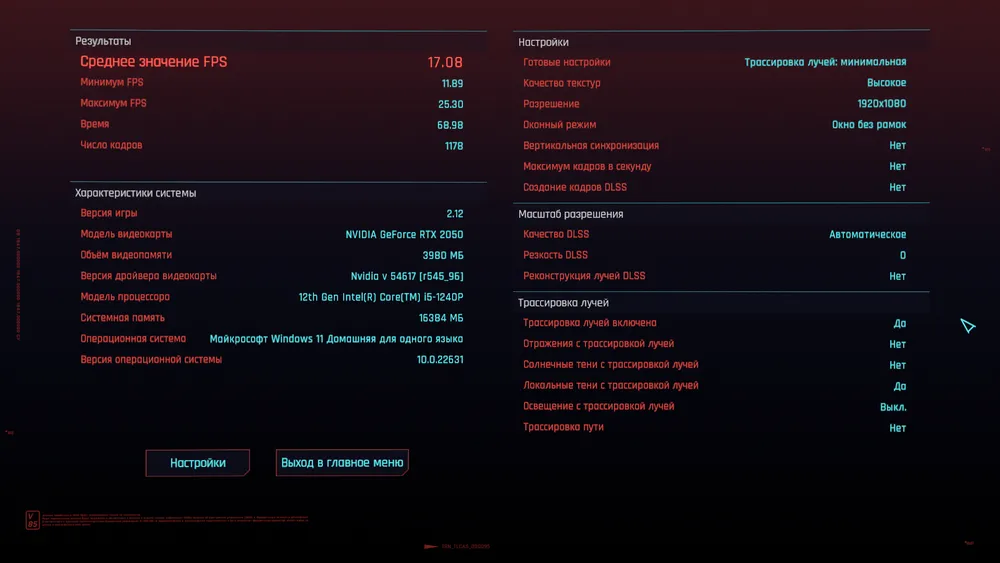Click maximum FPS value 25.30
The image size is (1000, 563).
(450, 105)
